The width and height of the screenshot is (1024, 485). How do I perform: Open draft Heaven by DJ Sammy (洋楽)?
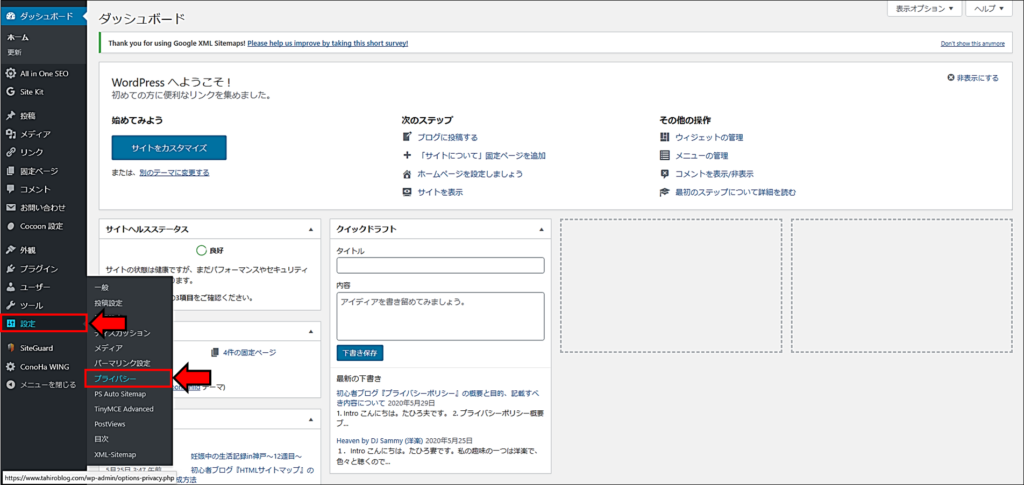(379, 440)
